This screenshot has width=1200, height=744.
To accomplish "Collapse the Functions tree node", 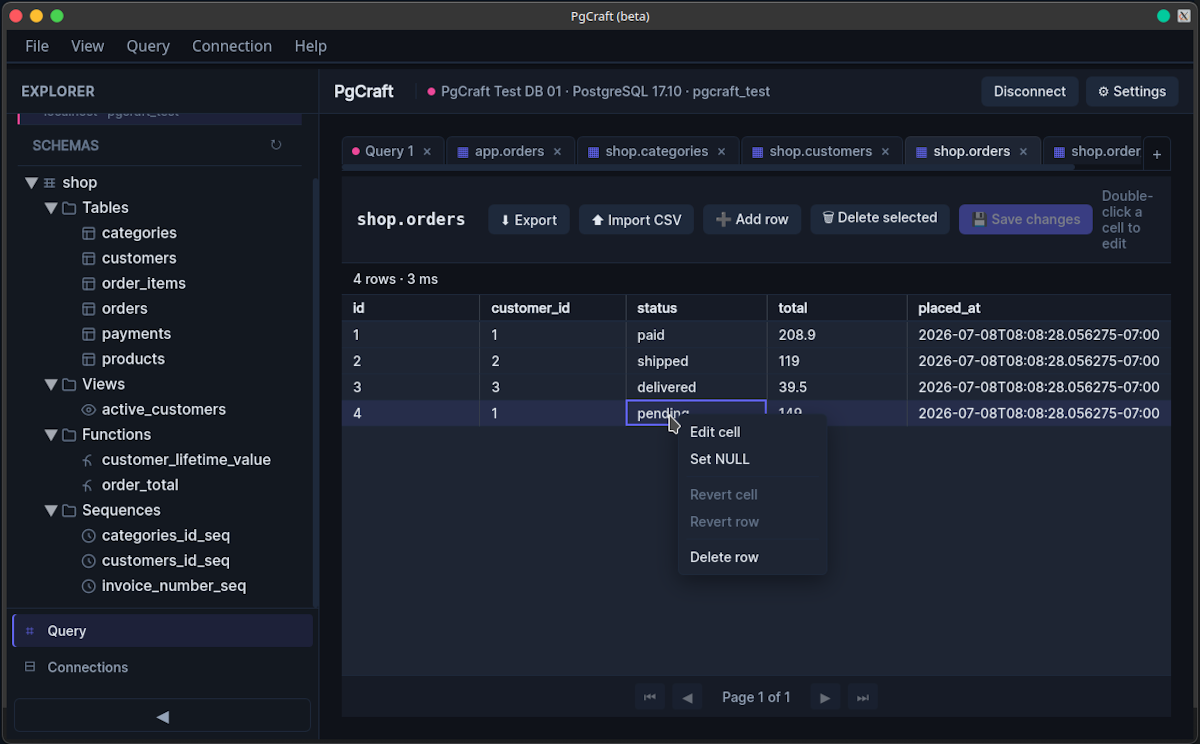I will pyautogui.click(x=51, y=435).
